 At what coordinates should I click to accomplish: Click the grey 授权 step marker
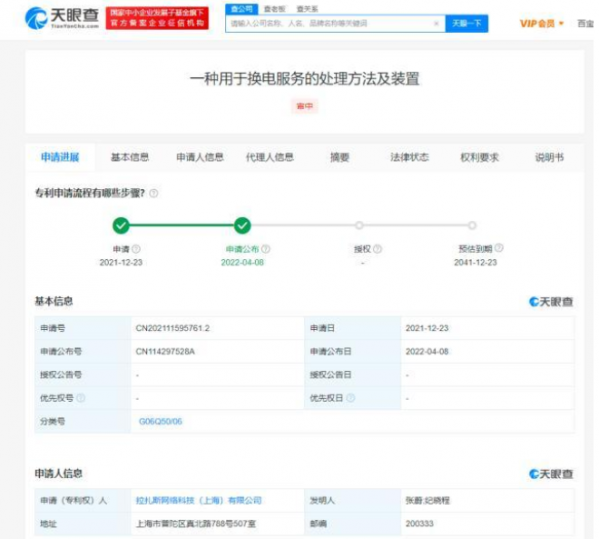click(359, 225)
